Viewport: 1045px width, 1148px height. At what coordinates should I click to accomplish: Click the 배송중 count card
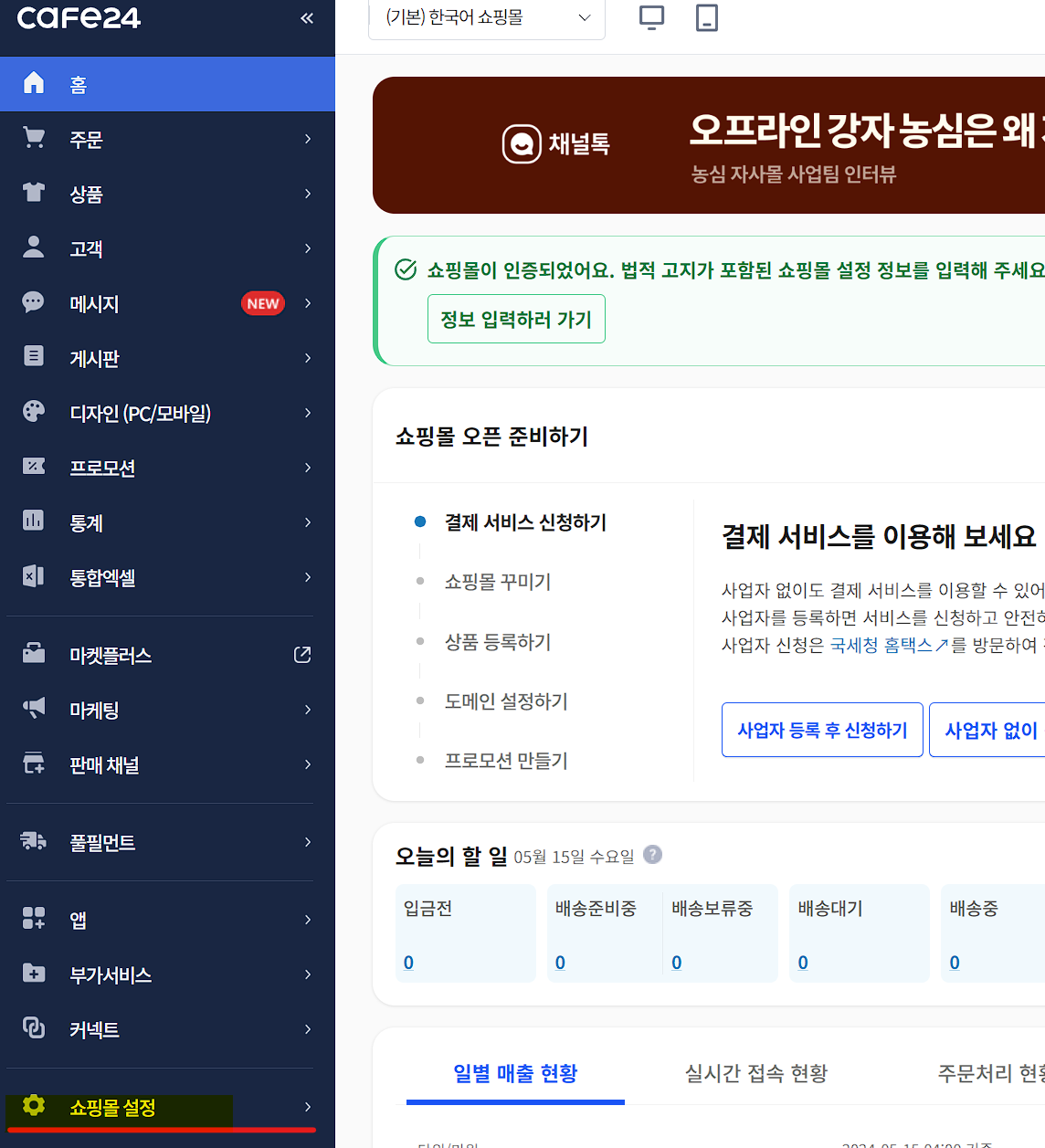tap(993, 933)
